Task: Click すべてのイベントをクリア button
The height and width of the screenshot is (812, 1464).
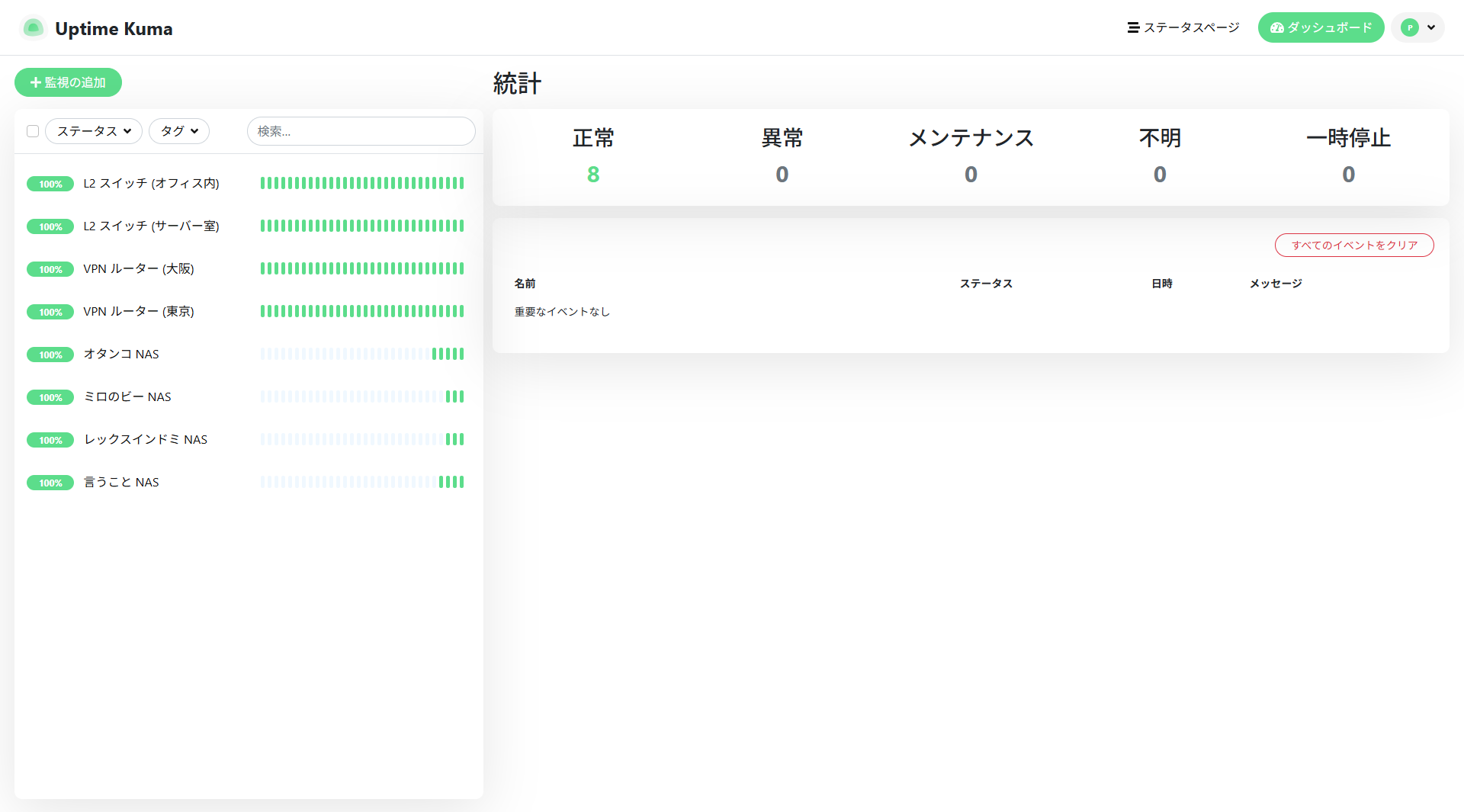Action: 1354,245
